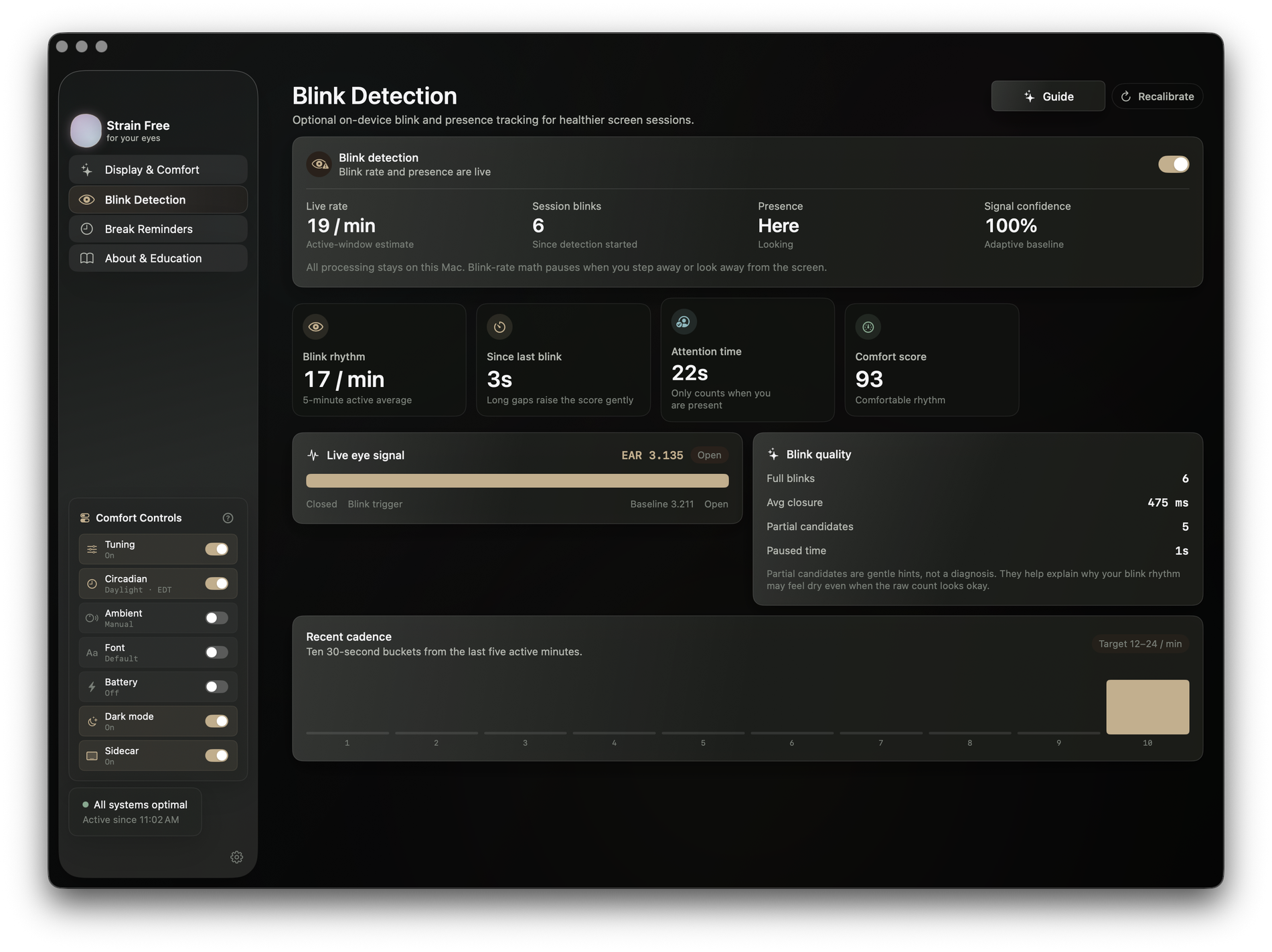
Task: Click the Blink rhythm eye icon
Action: [316, 327]
